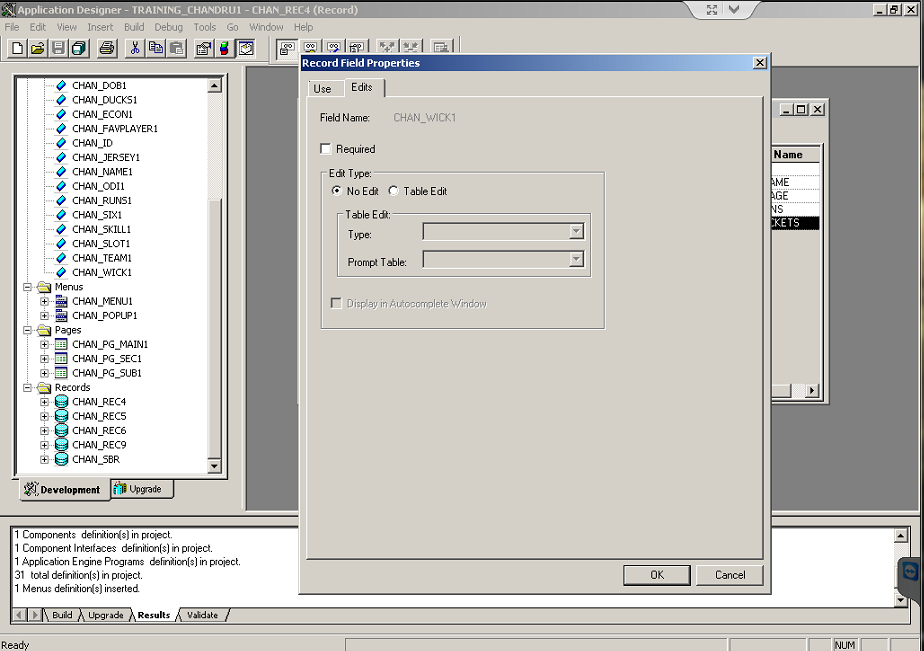
Task: Paste from the clipboard
Action: [176, 48]
